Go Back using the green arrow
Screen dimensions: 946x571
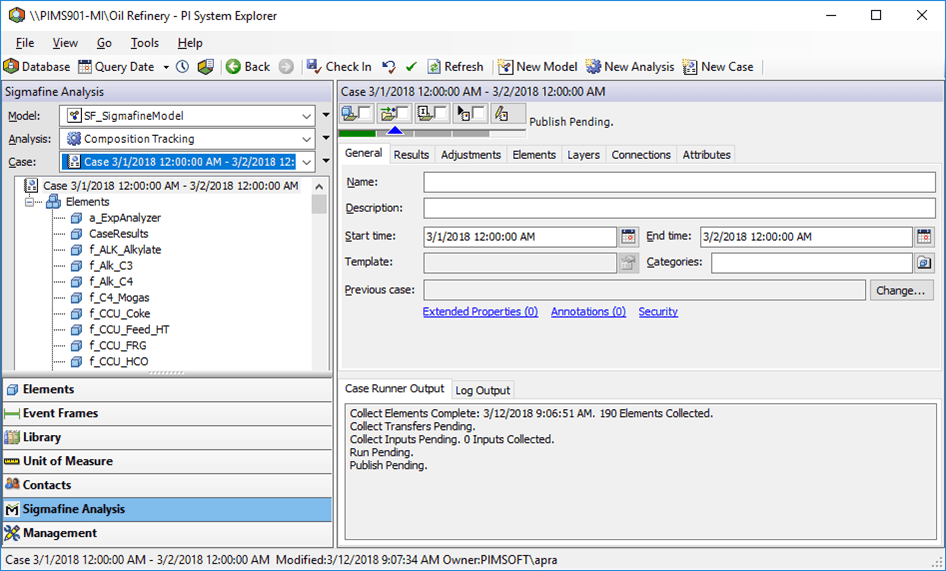click(x=248, y=67)
